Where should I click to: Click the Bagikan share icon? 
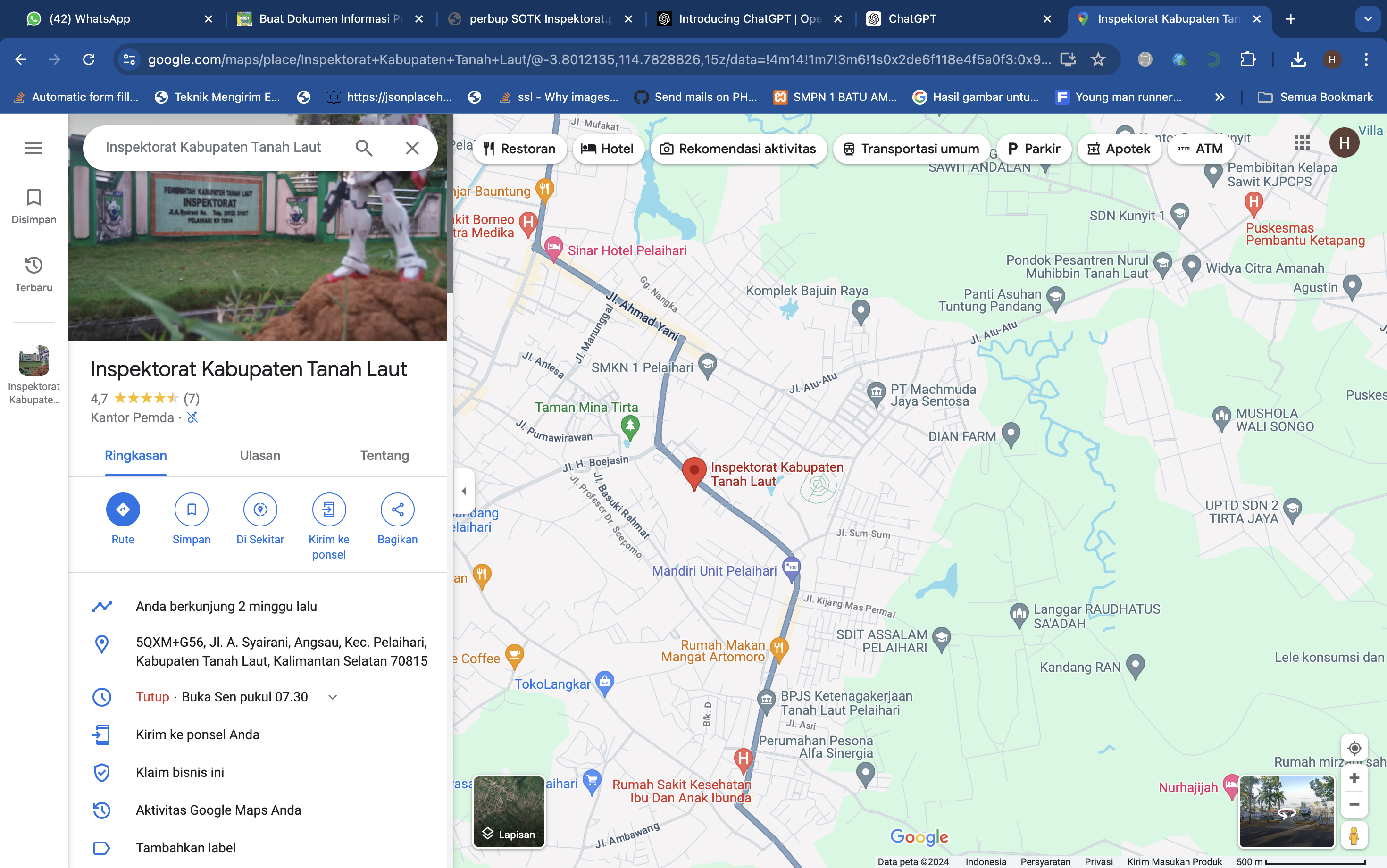tap(397, 509)
